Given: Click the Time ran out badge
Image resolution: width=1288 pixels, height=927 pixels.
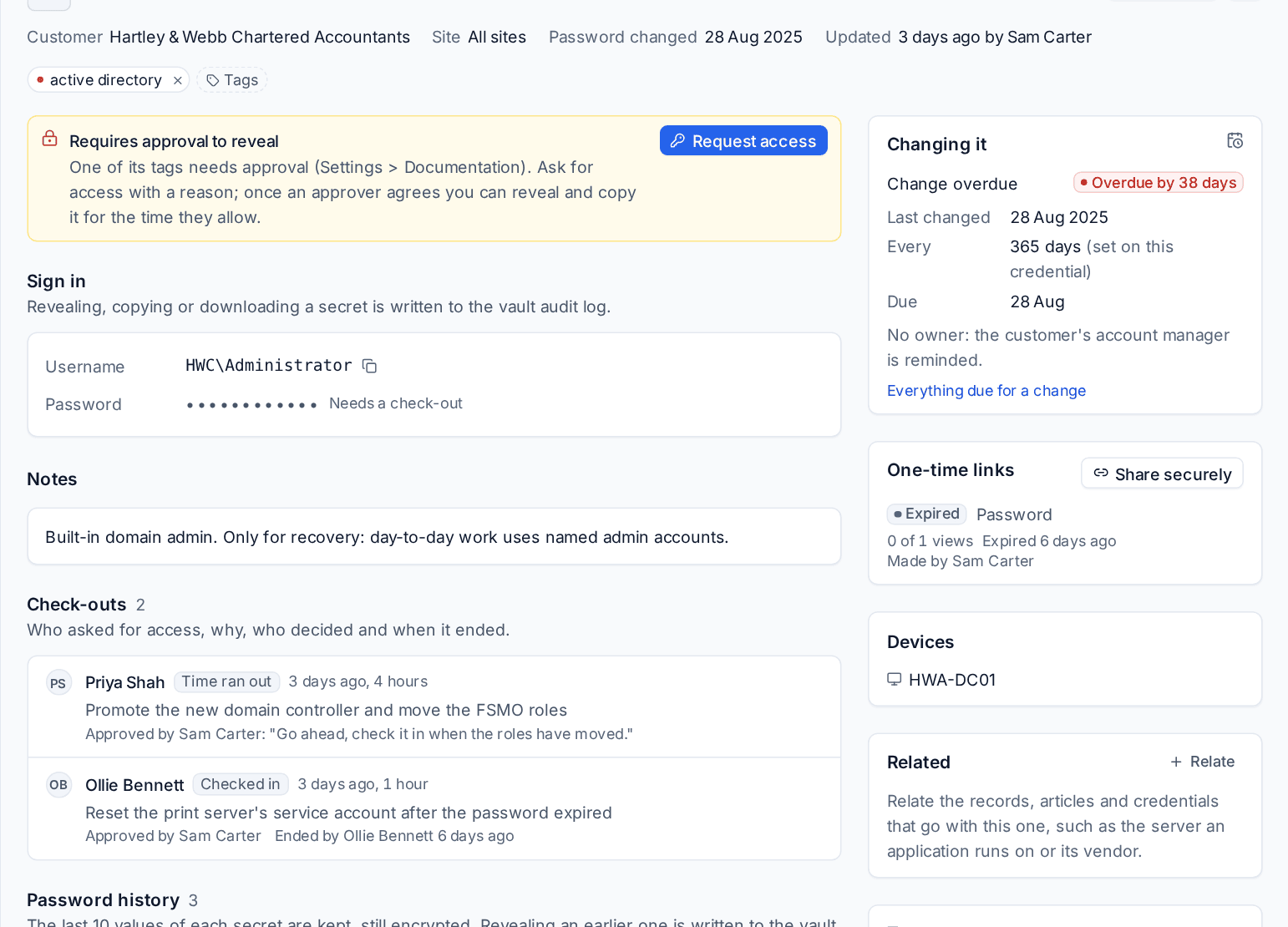Looking at the screenshot, I should (x=226, y=681).
